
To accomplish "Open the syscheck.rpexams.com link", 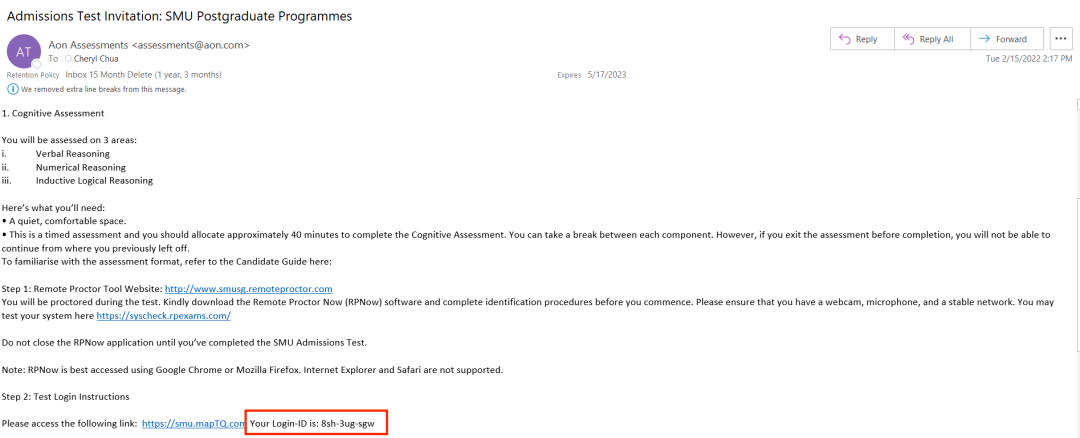I will point(163,315).
